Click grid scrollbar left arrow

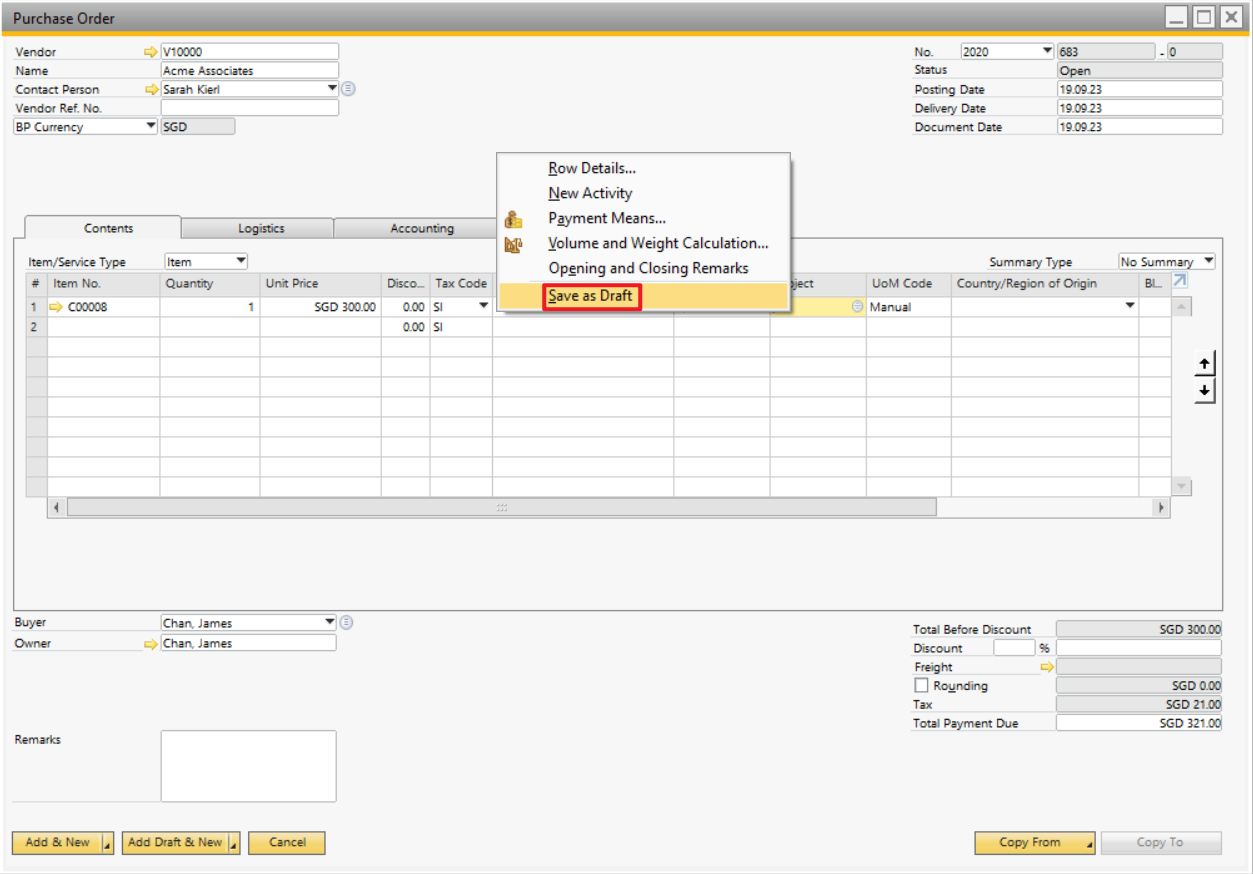[56, 508]
